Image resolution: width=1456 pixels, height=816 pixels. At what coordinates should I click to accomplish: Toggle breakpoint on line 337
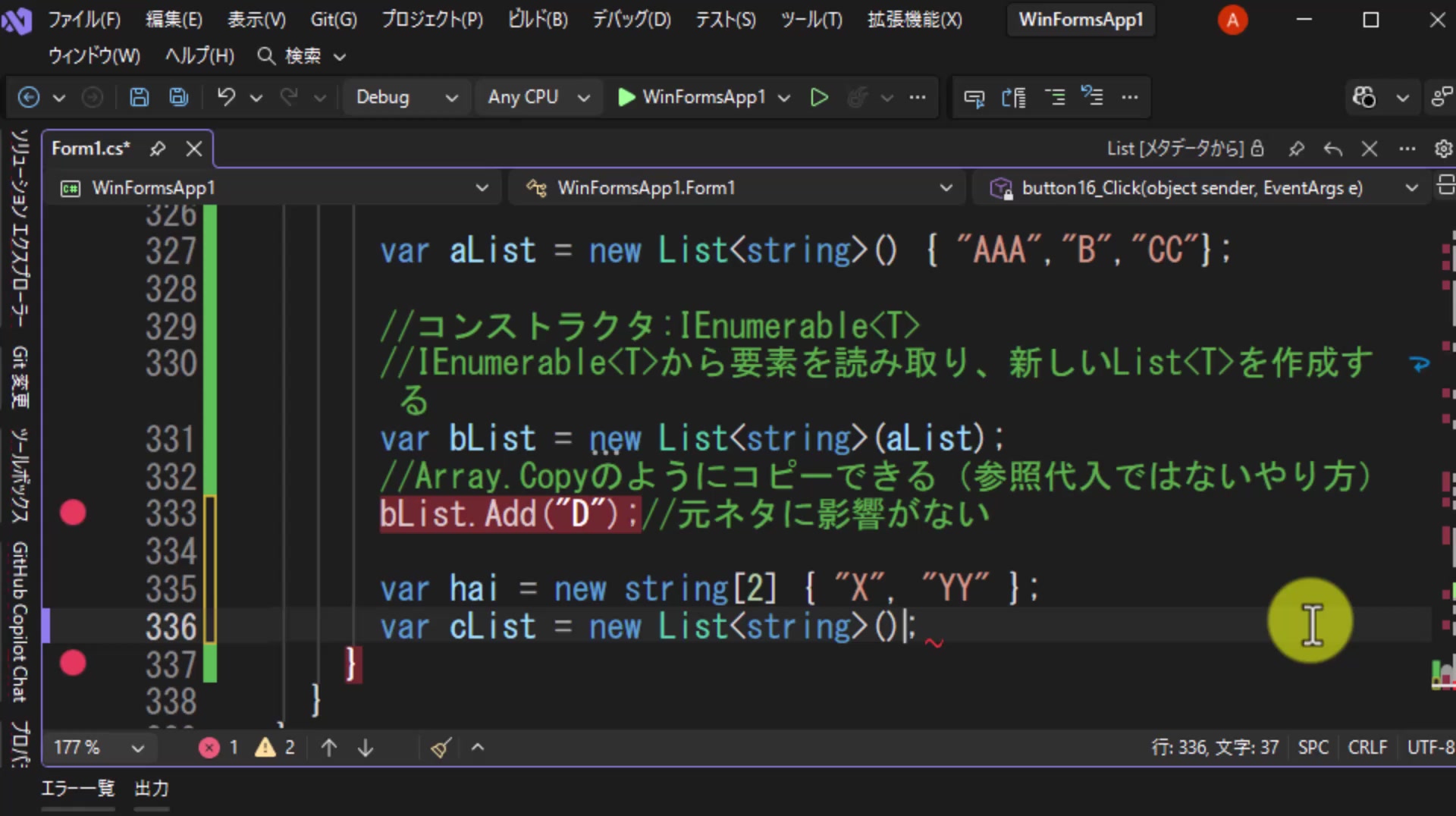click(73, 664)
